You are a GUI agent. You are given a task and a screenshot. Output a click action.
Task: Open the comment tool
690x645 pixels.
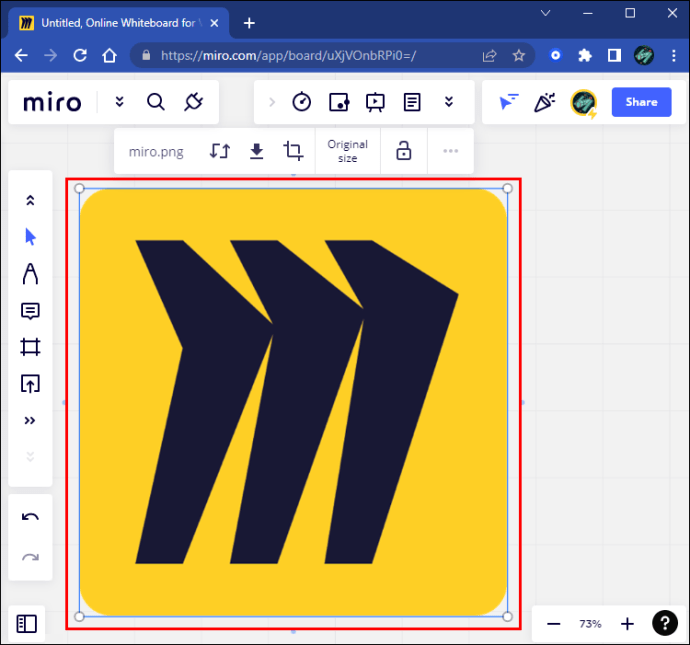click(30, 311)
